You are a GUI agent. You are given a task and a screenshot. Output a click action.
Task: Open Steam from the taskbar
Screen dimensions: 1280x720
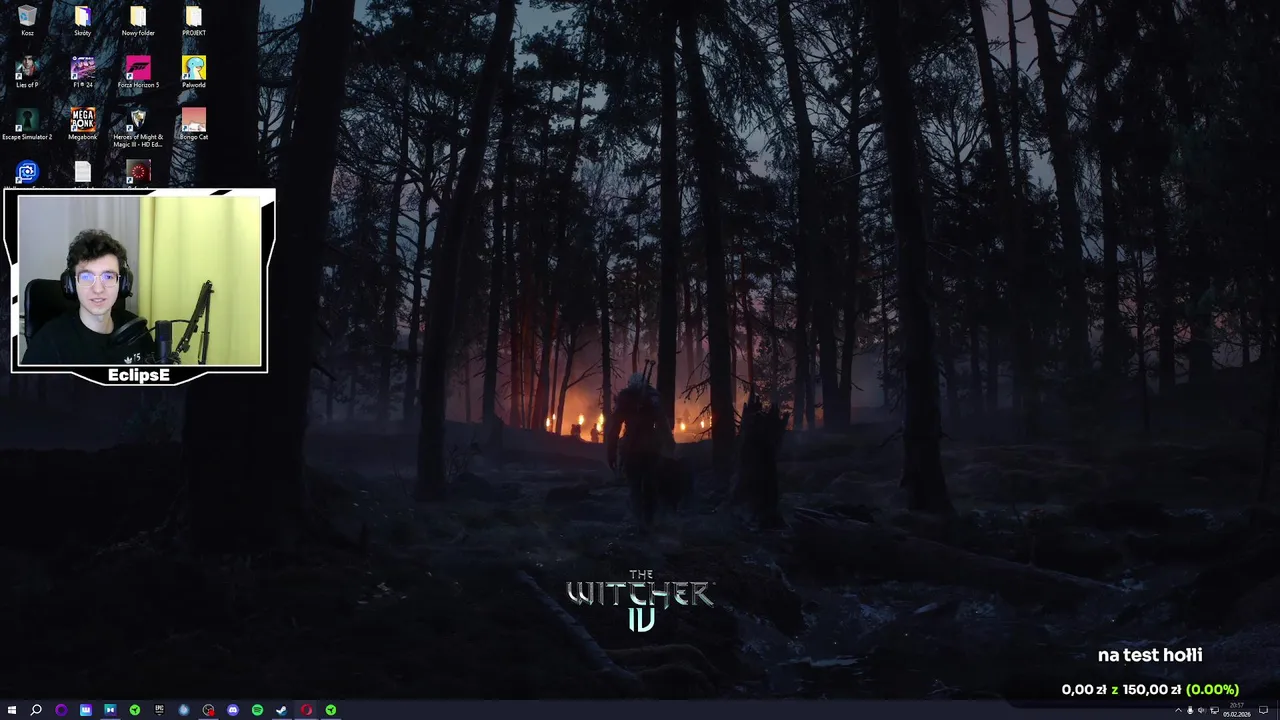click(281, 710)
